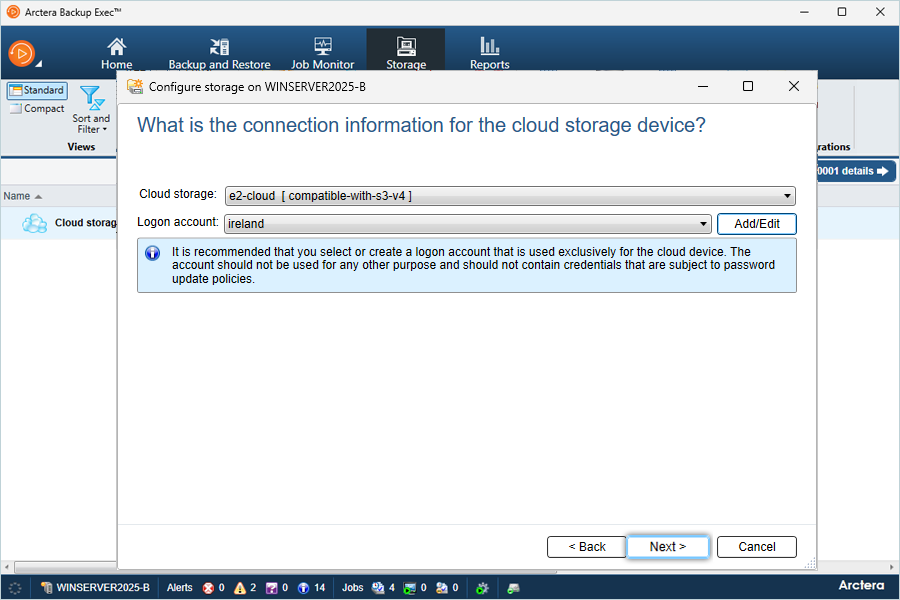Proceed with the Next > button

(x=668, y=547)
